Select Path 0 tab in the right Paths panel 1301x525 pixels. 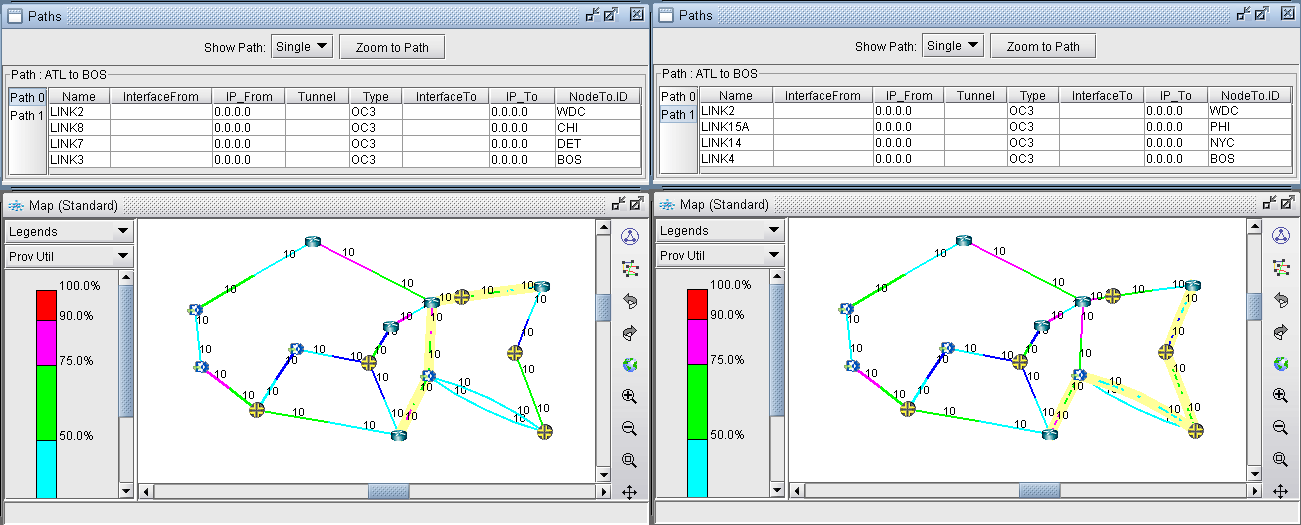coord(676,96)
